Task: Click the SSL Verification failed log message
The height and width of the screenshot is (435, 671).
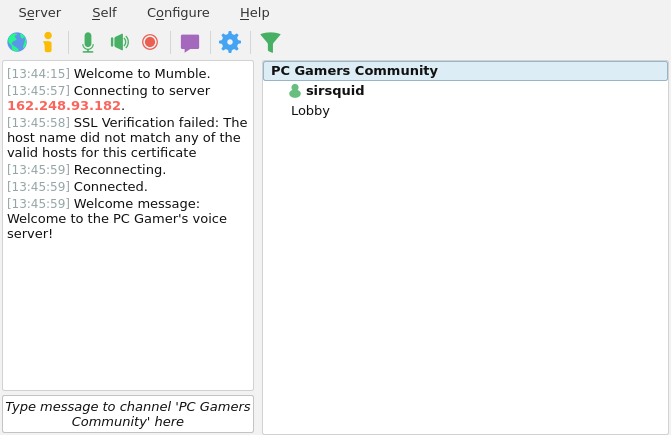Action: pos(127,138)
